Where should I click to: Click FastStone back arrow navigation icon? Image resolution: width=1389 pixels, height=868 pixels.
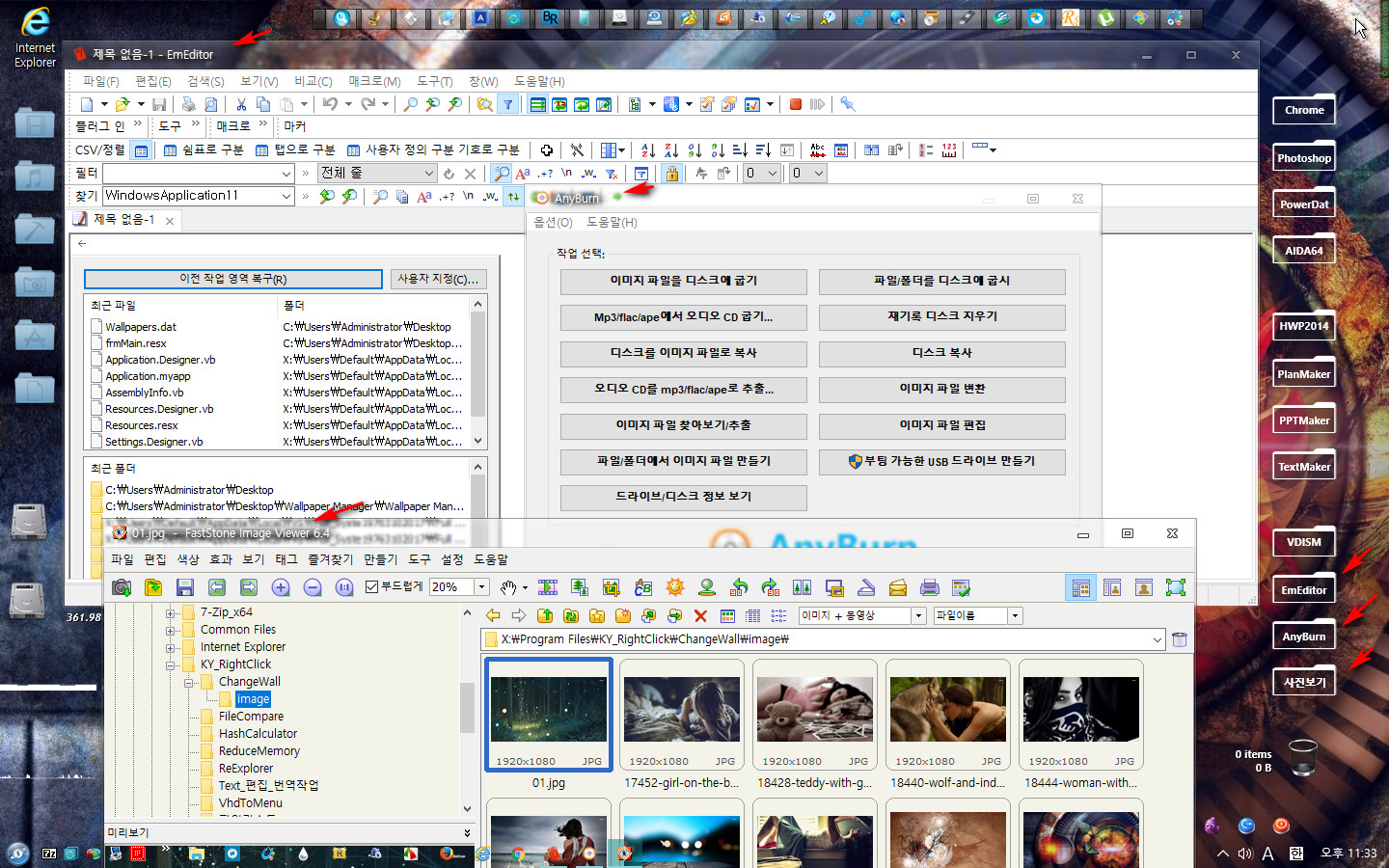click(x=493, y=615)
